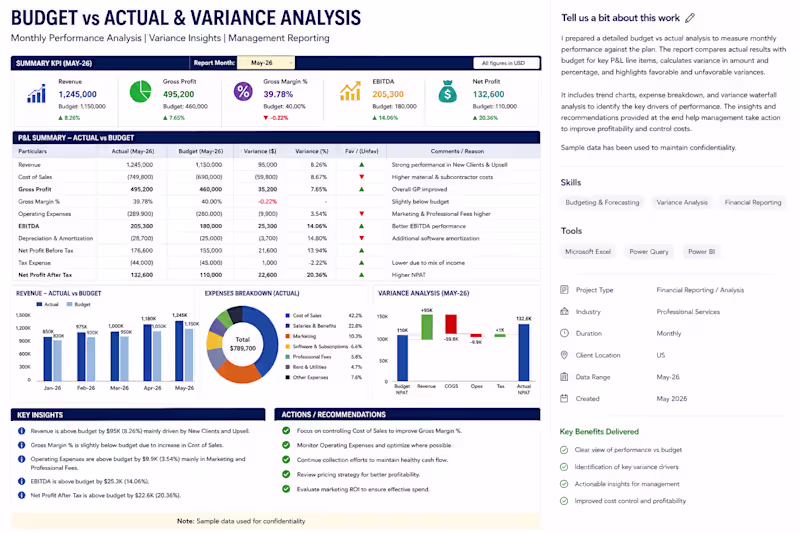This screenshot has height=533, width=800.
Task: Select the Variance ($) column header
Action: pyautogui.click(x=260, y=151)
